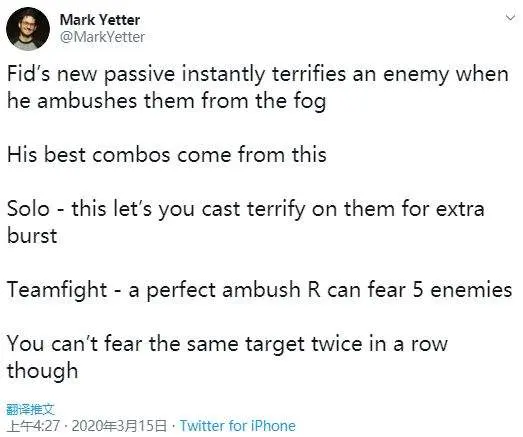
Task: Select the line "His best combos come from this"
Action: pyautogui.click(x=167, y=155)
